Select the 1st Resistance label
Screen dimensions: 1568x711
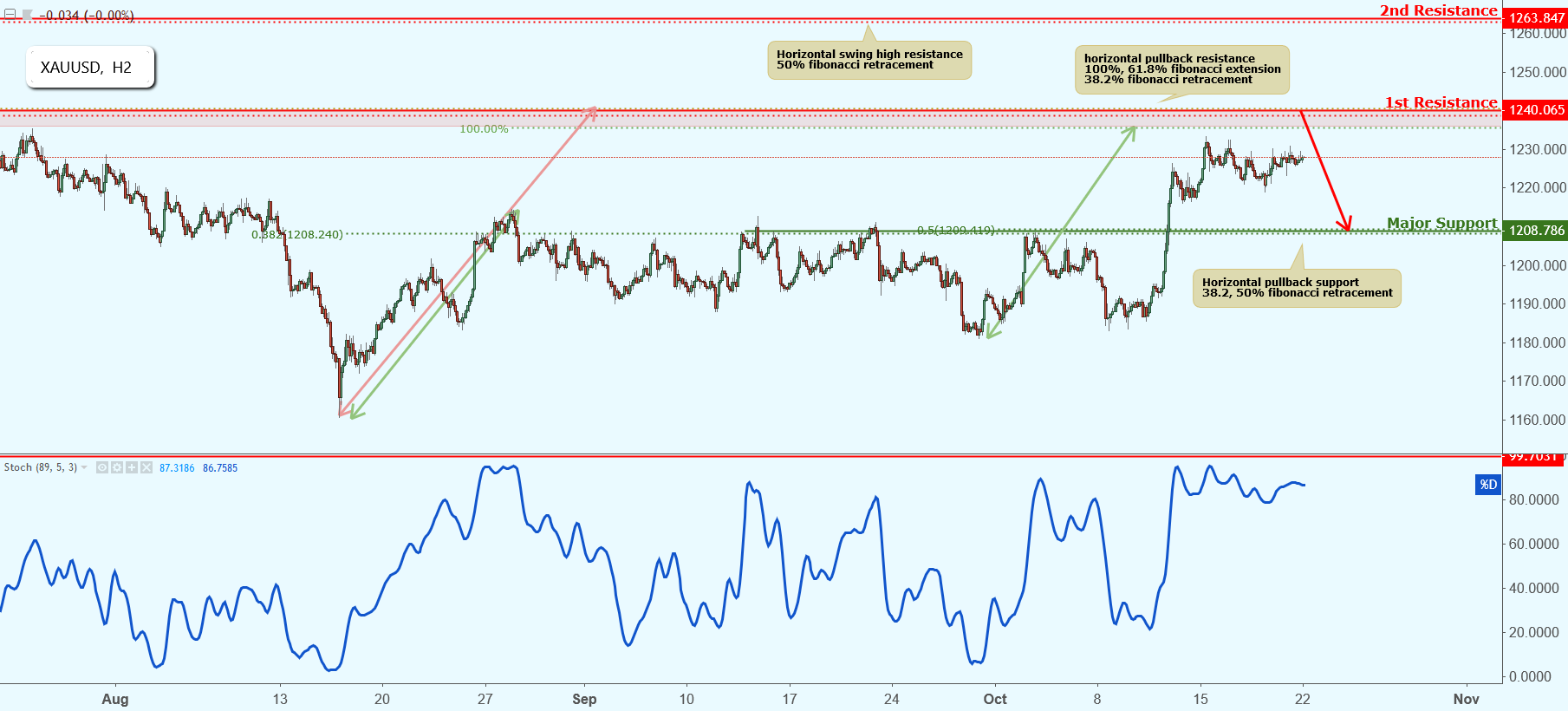pyautogui.click(x=1441, y=102)
